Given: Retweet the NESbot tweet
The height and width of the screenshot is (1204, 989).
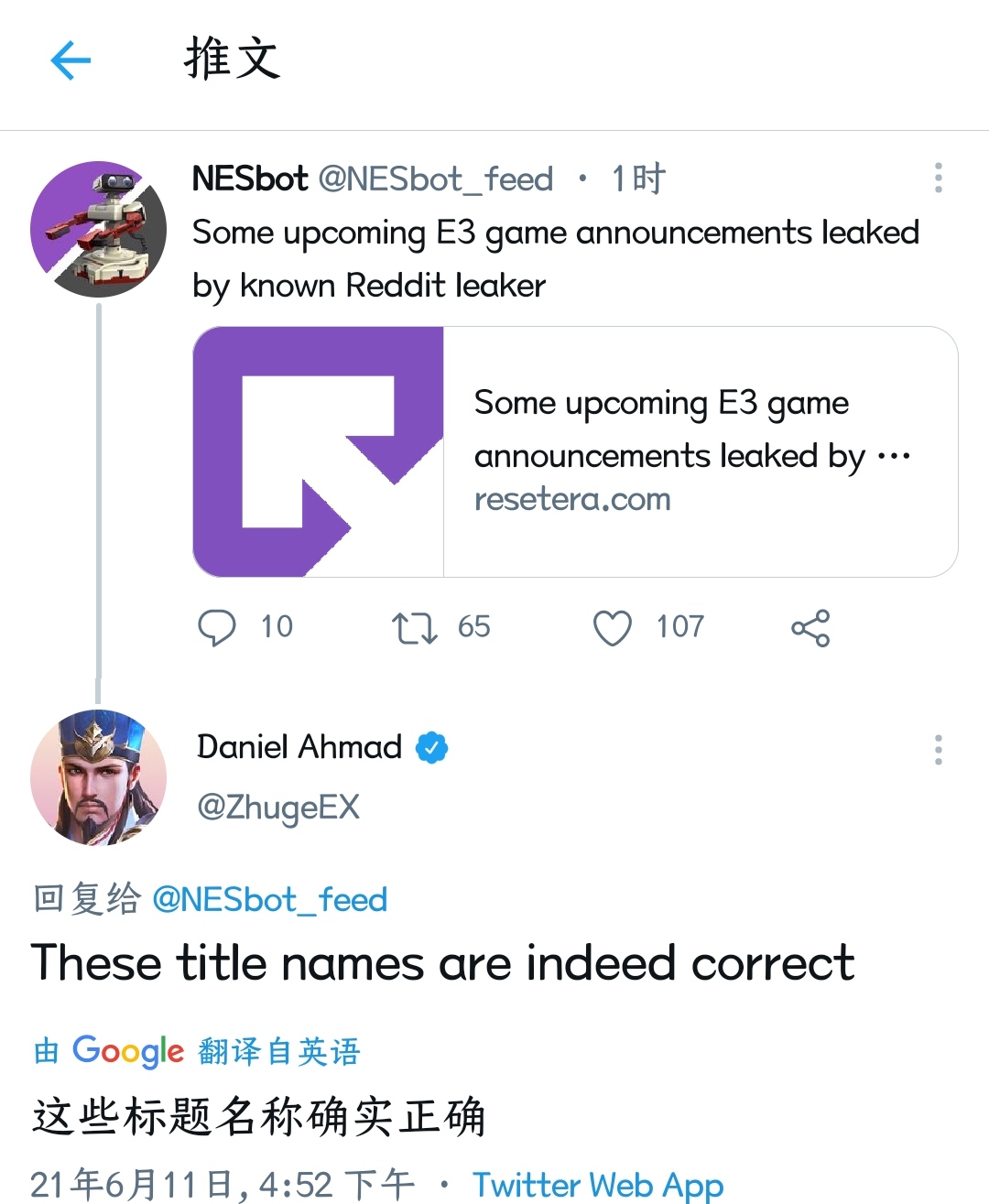Looking at the screenshot, I should (x=415, y=628).
